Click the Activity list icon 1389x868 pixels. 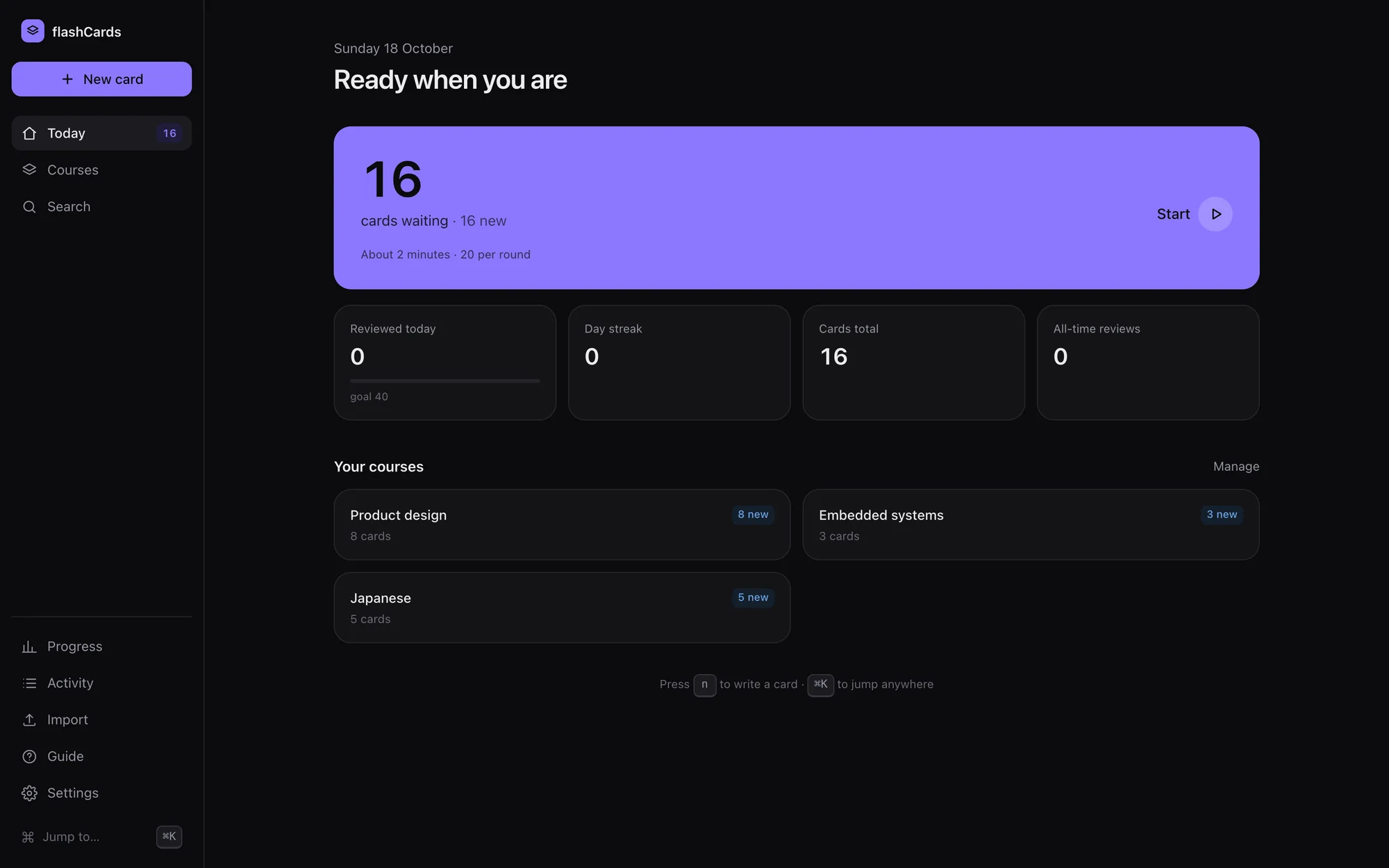(29, 683)
